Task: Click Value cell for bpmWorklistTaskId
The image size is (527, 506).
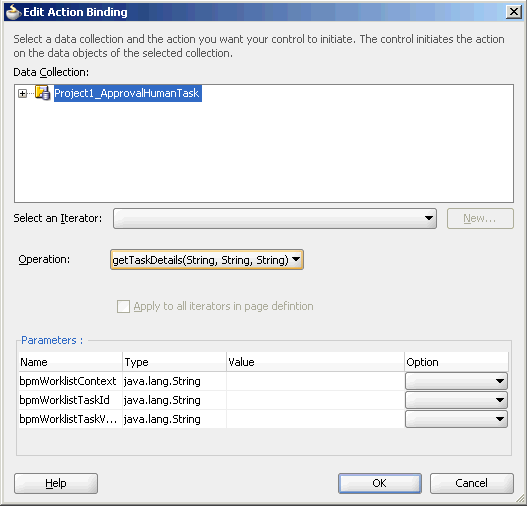Action: pos(315,400)
